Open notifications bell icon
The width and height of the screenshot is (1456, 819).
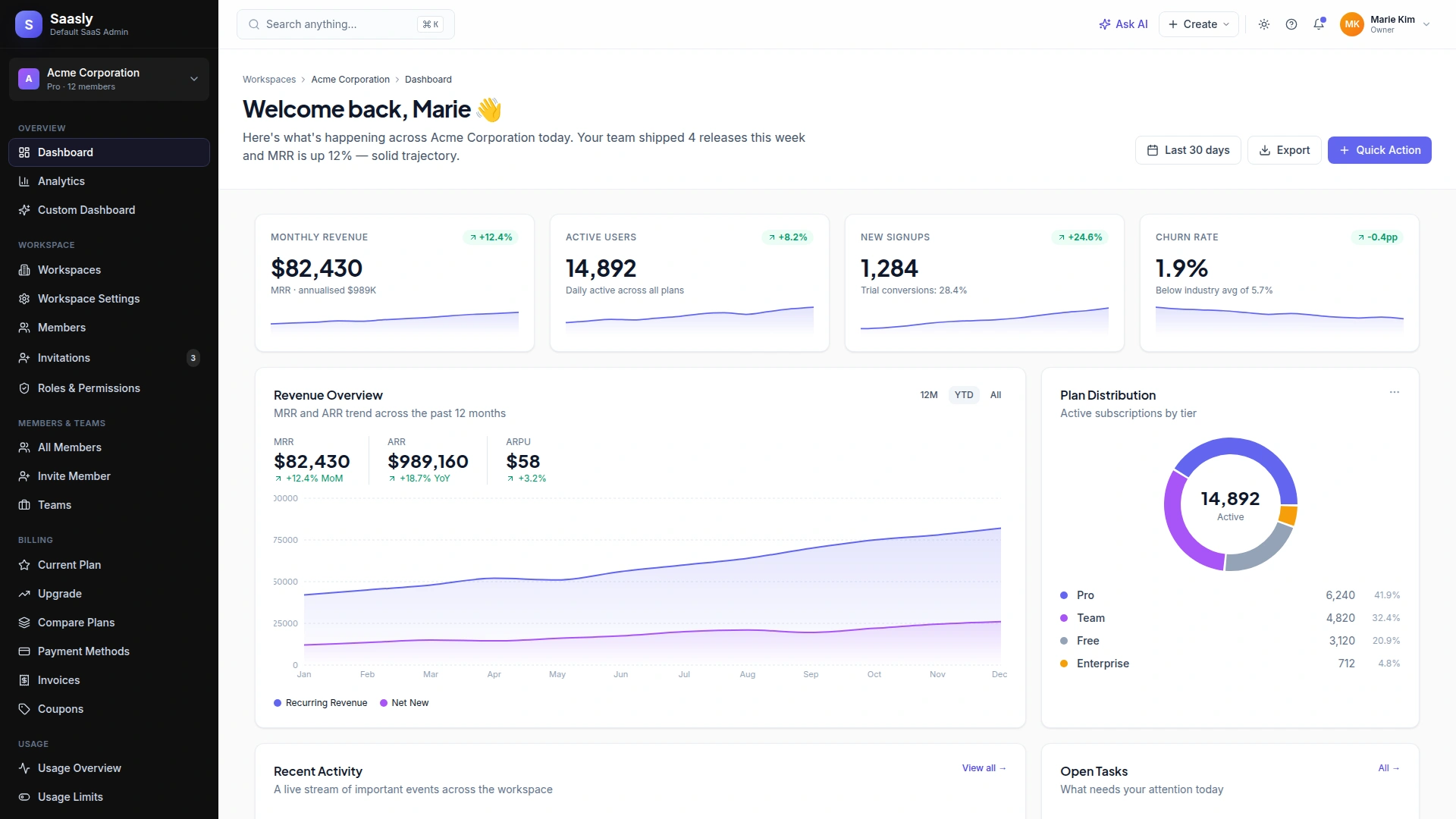coord(1319,24)
